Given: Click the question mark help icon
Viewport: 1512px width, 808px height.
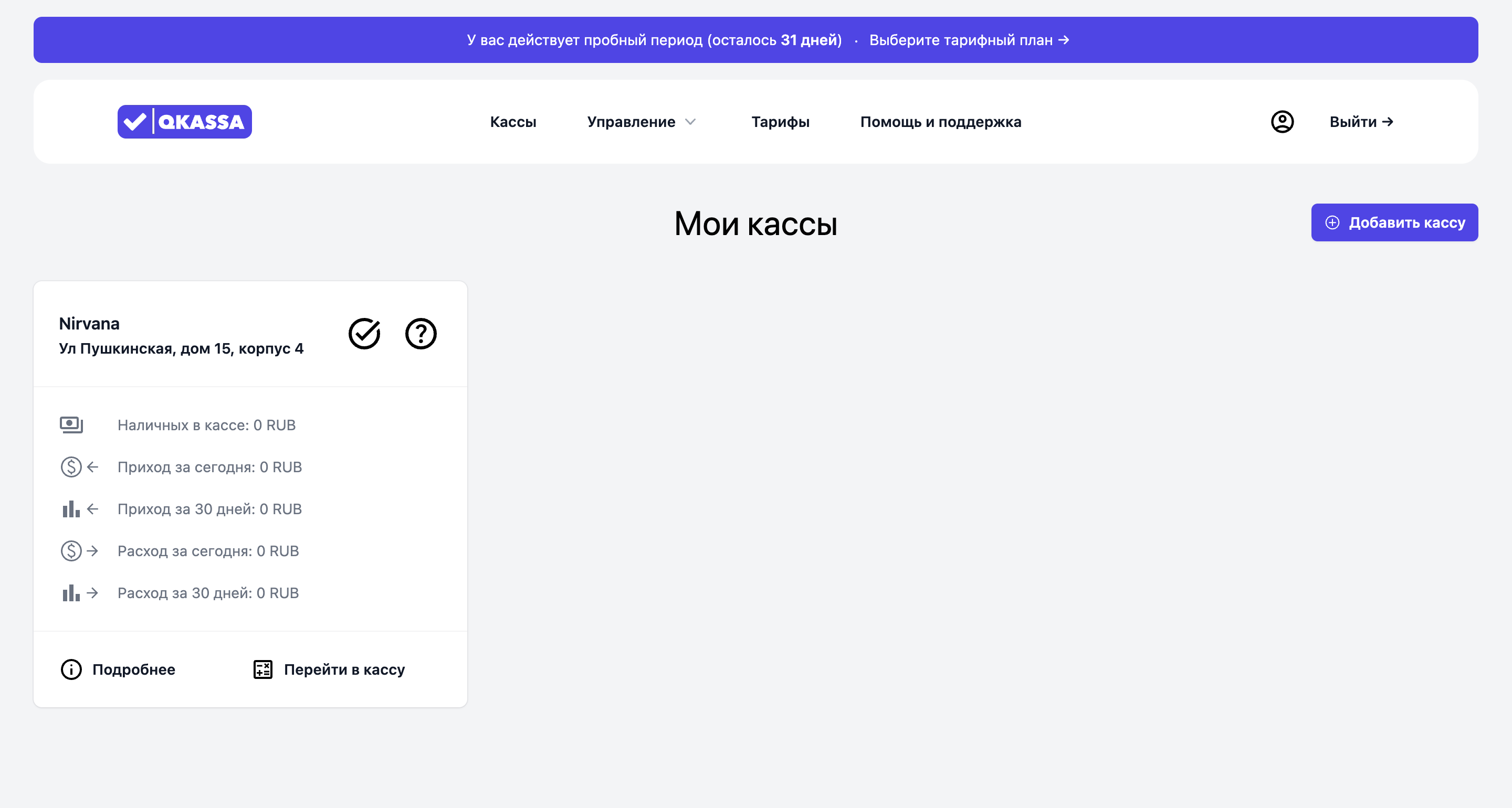Looking at the screenshot, I should (421, 334).
